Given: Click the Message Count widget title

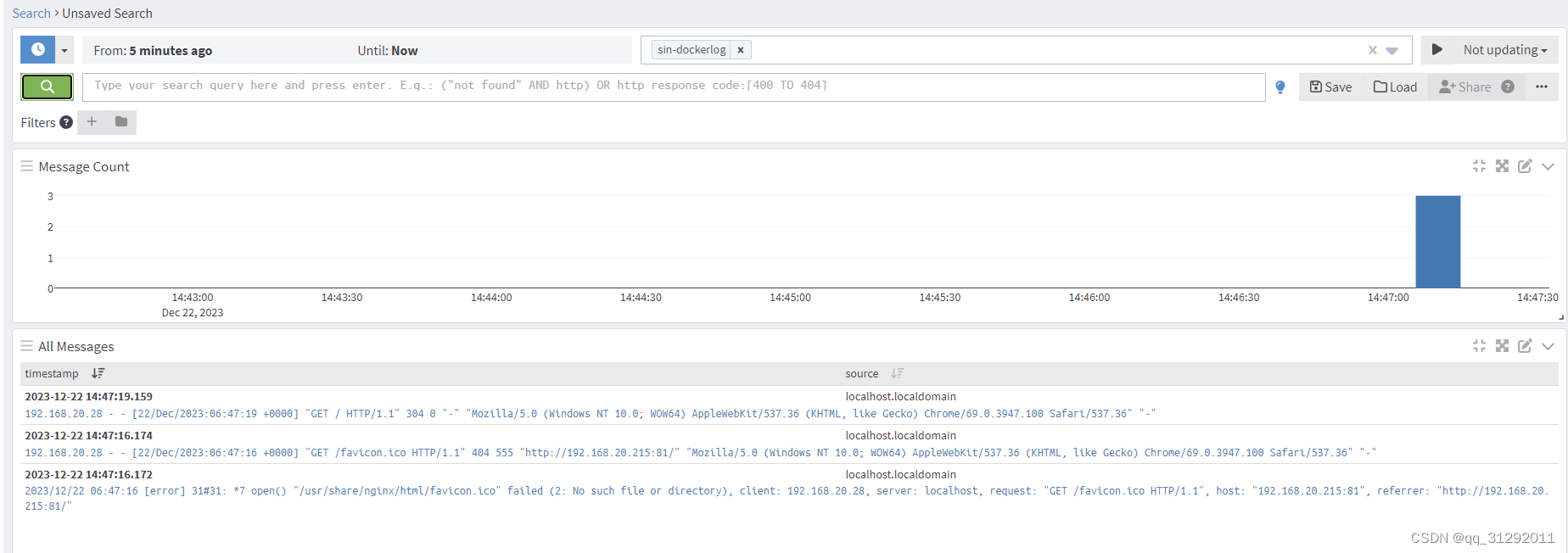Looking at the screenshot, I should pos(84,166).
